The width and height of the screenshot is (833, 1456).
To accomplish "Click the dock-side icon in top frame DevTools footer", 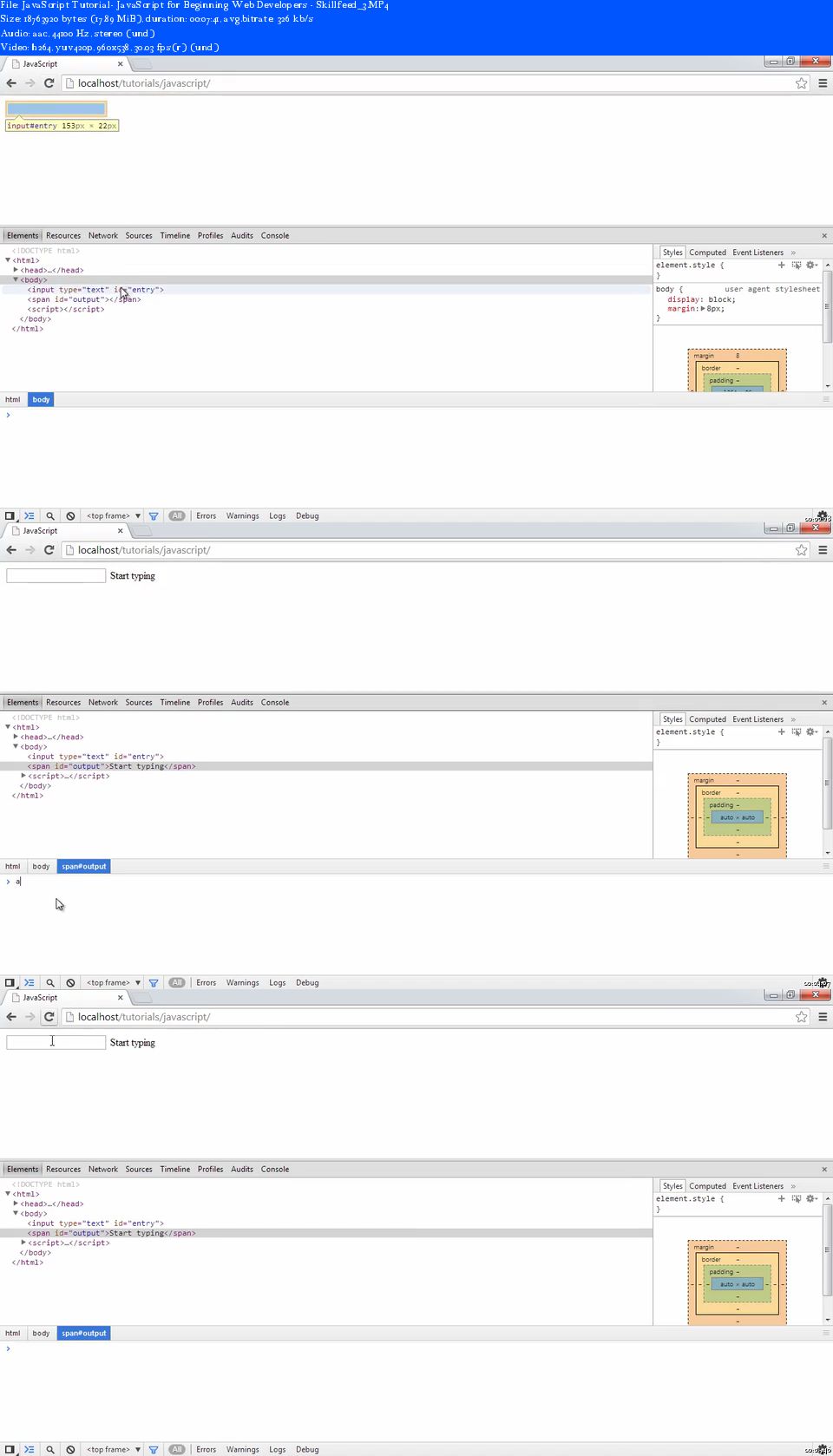I will pyautogui.click(x=10, y=515).
